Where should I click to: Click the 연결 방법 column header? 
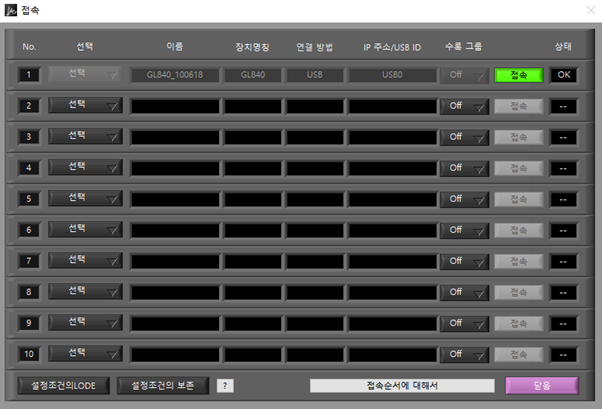314,47
